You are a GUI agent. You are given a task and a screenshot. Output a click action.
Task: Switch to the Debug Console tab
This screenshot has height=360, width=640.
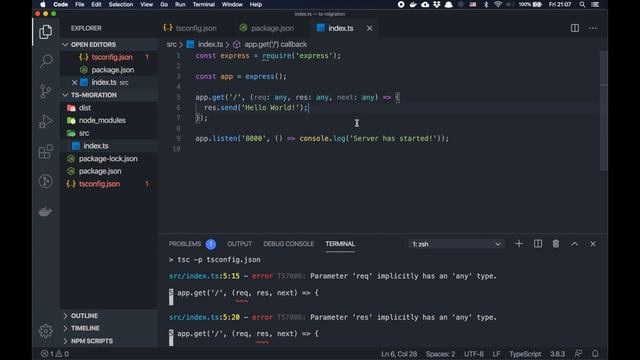tap(289, 244)
